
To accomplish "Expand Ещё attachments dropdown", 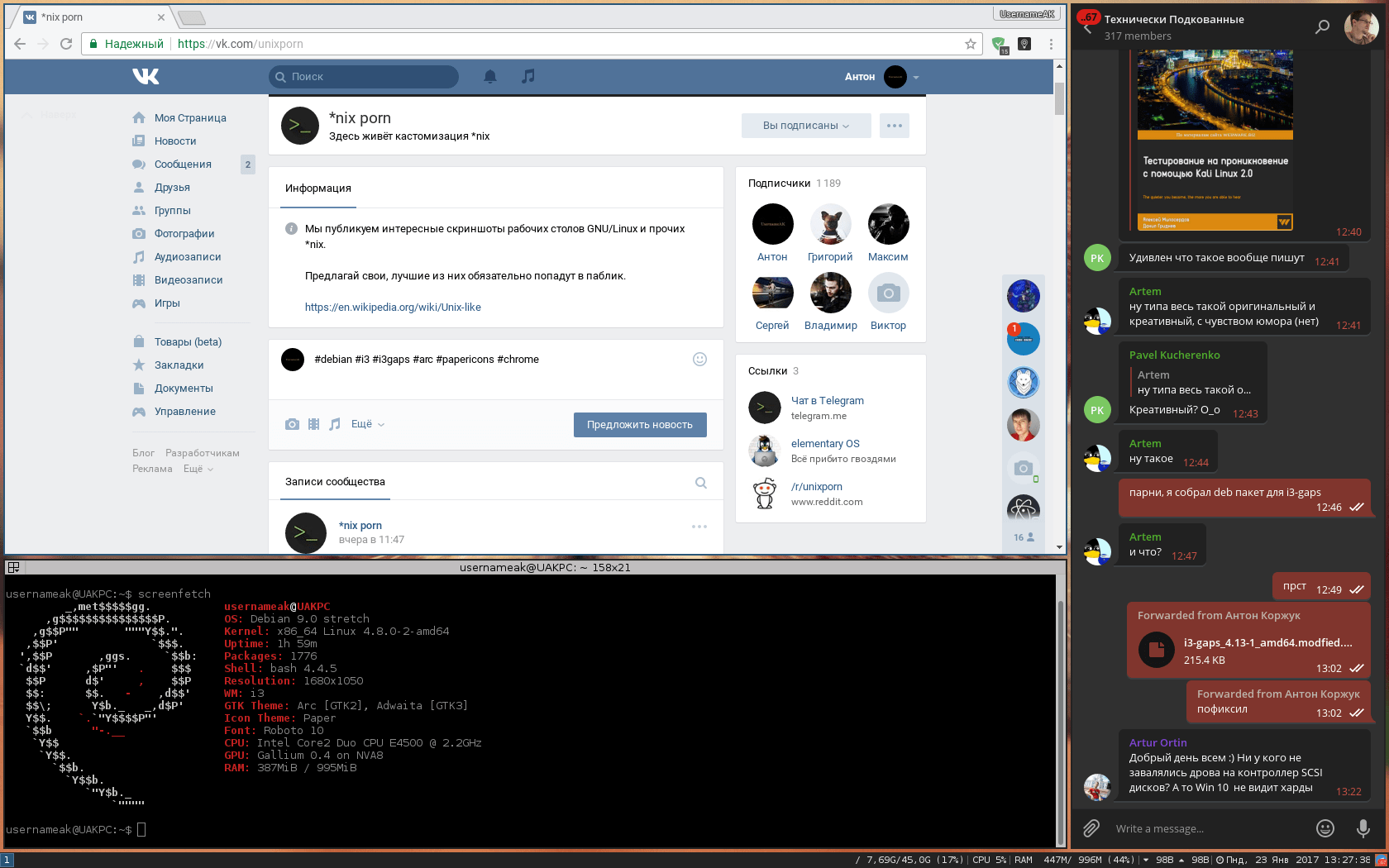I will (368, 424).
